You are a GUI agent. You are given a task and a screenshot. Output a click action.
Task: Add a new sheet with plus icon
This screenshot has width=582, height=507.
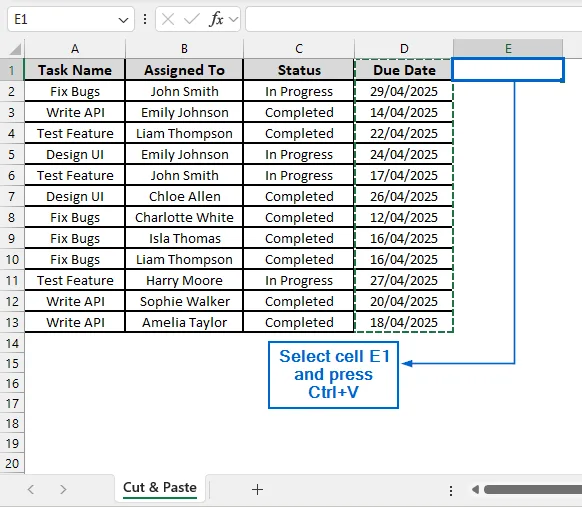click(x=257, y=489)
